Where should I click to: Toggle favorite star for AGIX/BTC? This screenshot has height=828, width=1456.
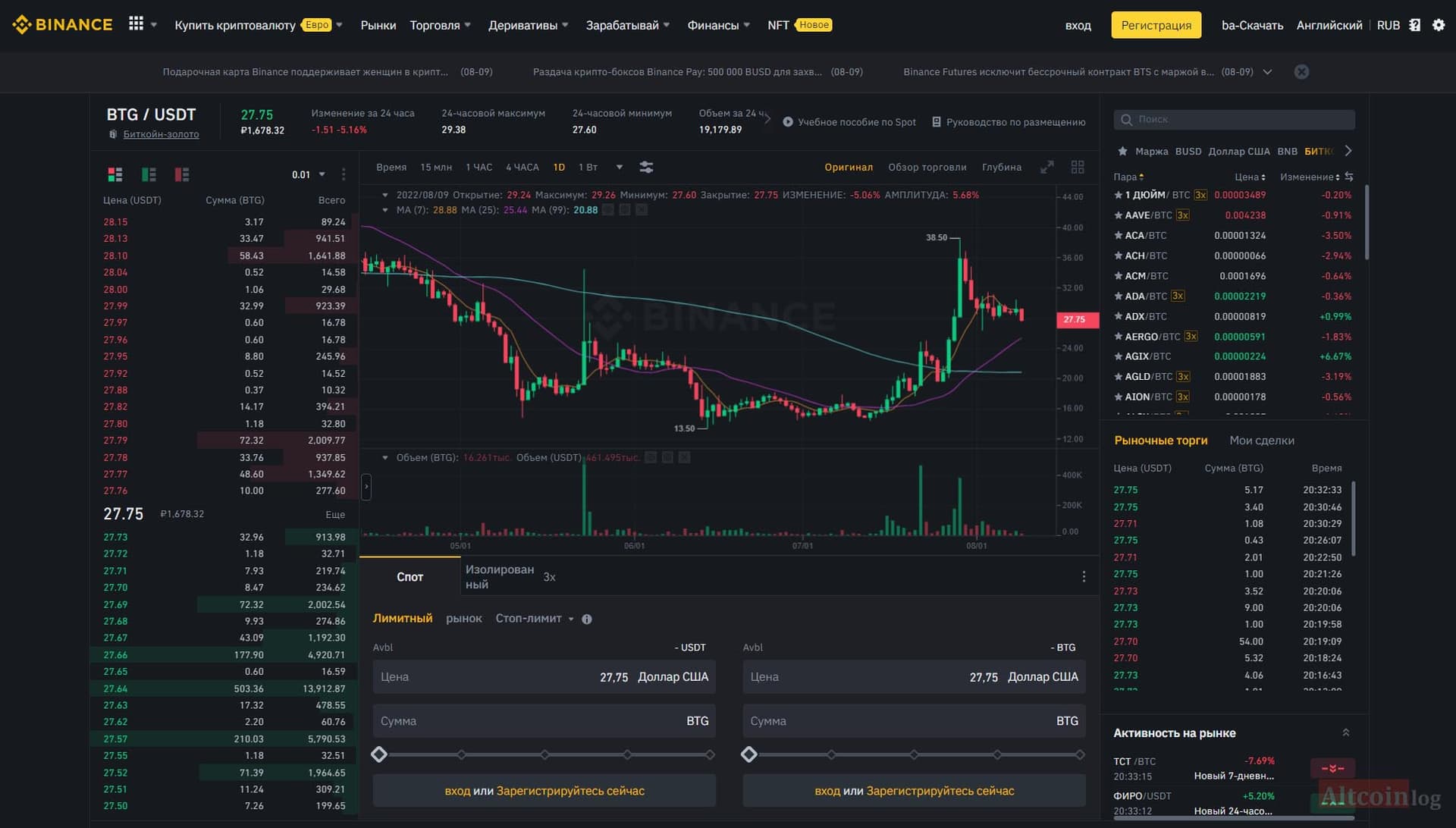pyautogui.click(x=1118, y=356)
